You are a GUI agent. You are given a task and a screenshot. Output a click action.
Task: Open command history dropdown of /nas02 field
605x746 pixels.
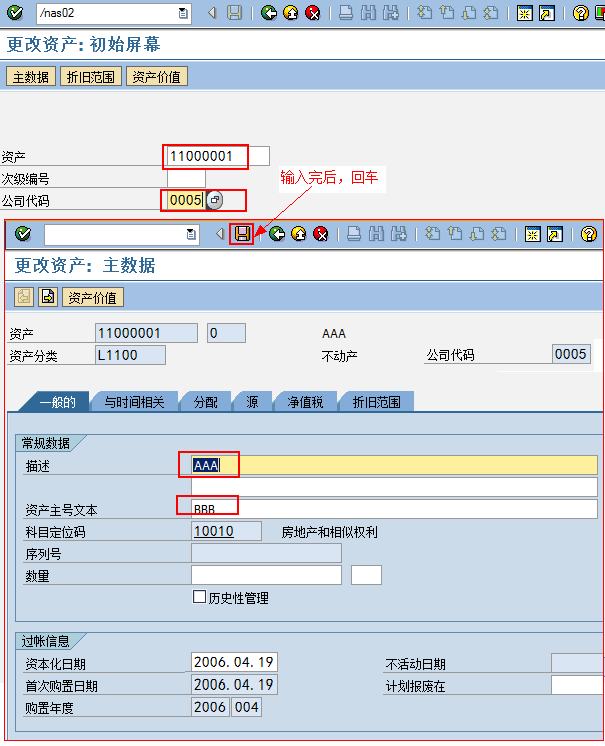coord(183,13)
